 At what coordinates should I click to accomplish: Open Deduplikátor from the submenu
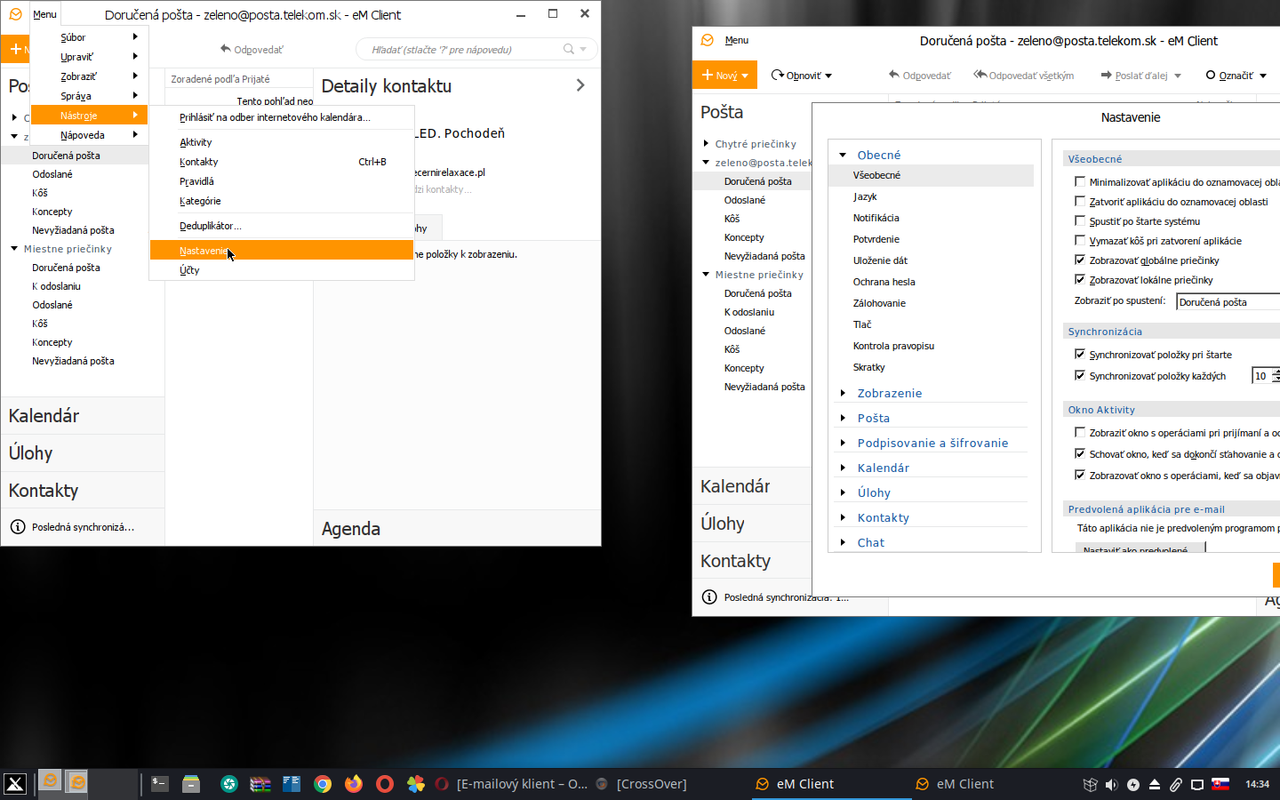pos(281,226)
